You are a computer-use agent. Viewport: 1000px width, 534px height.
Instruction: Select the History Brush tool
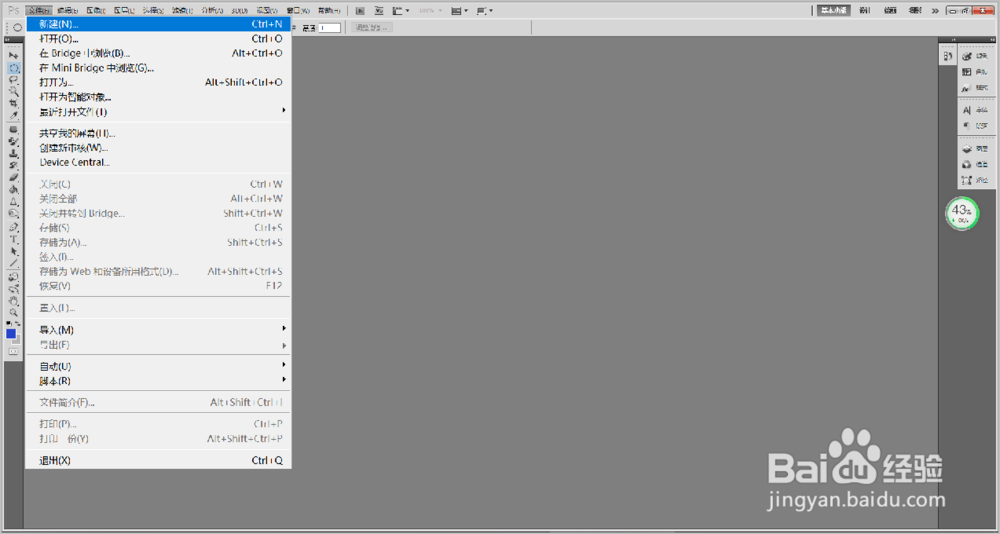coord(13,166)
